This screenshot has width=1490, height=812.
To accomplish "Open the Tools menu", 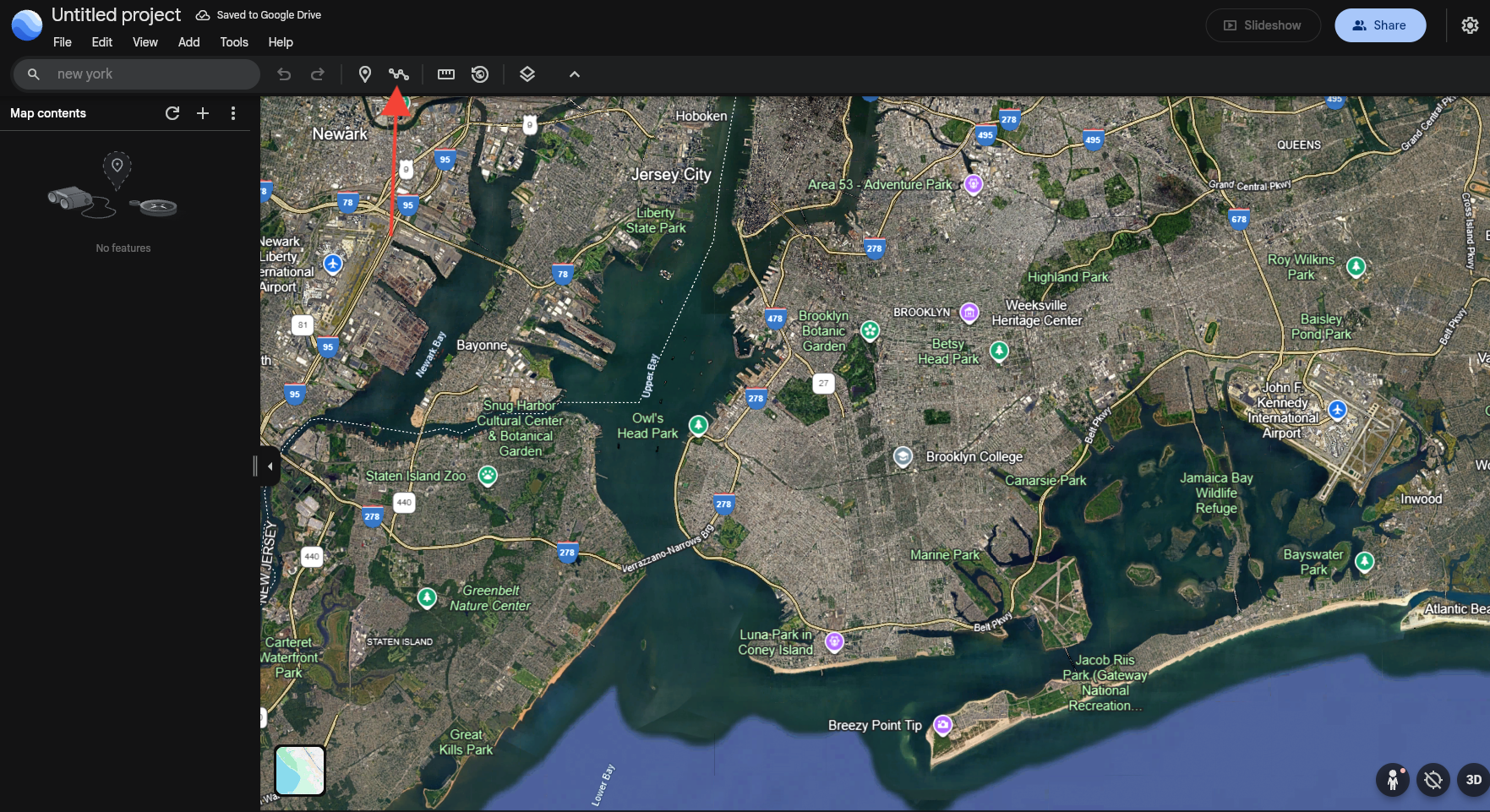I will 234,42.
